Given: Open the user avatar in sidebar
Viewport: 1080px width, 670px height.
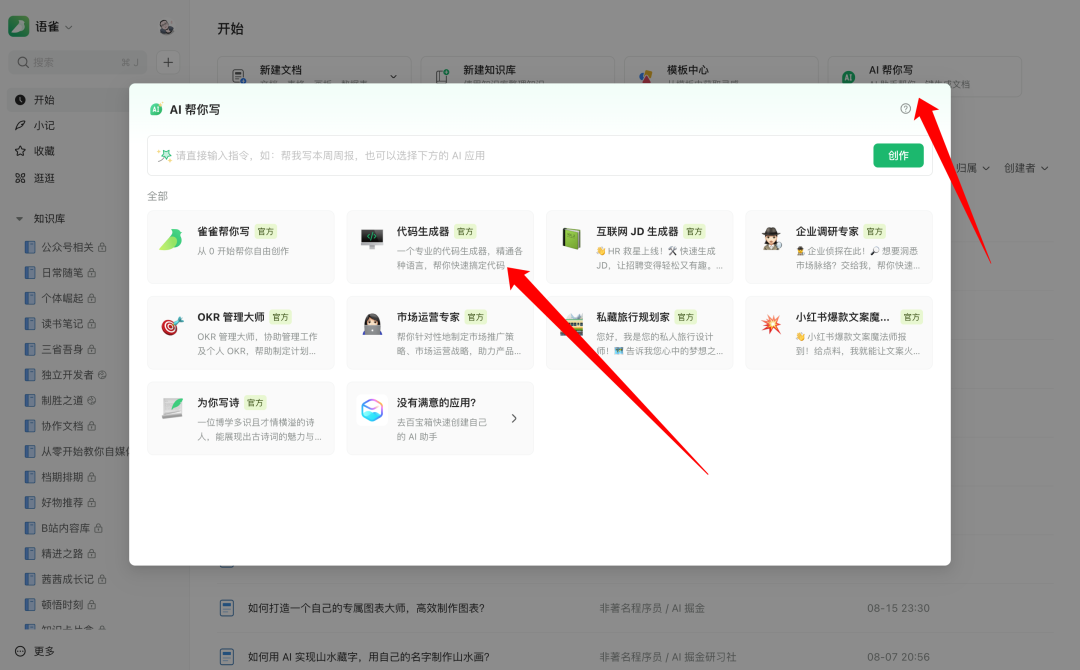Looking at the screenshot, I should coord(166,27).
